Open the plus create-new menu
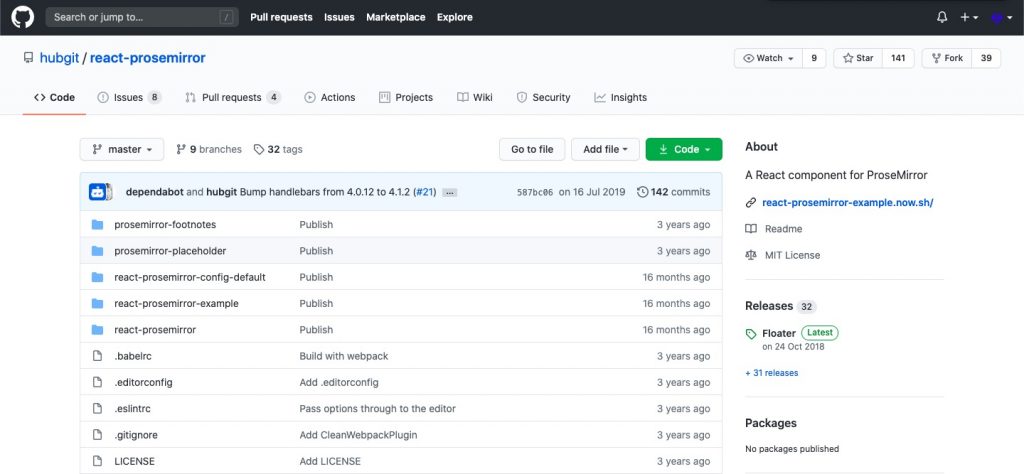 [969, 18]
